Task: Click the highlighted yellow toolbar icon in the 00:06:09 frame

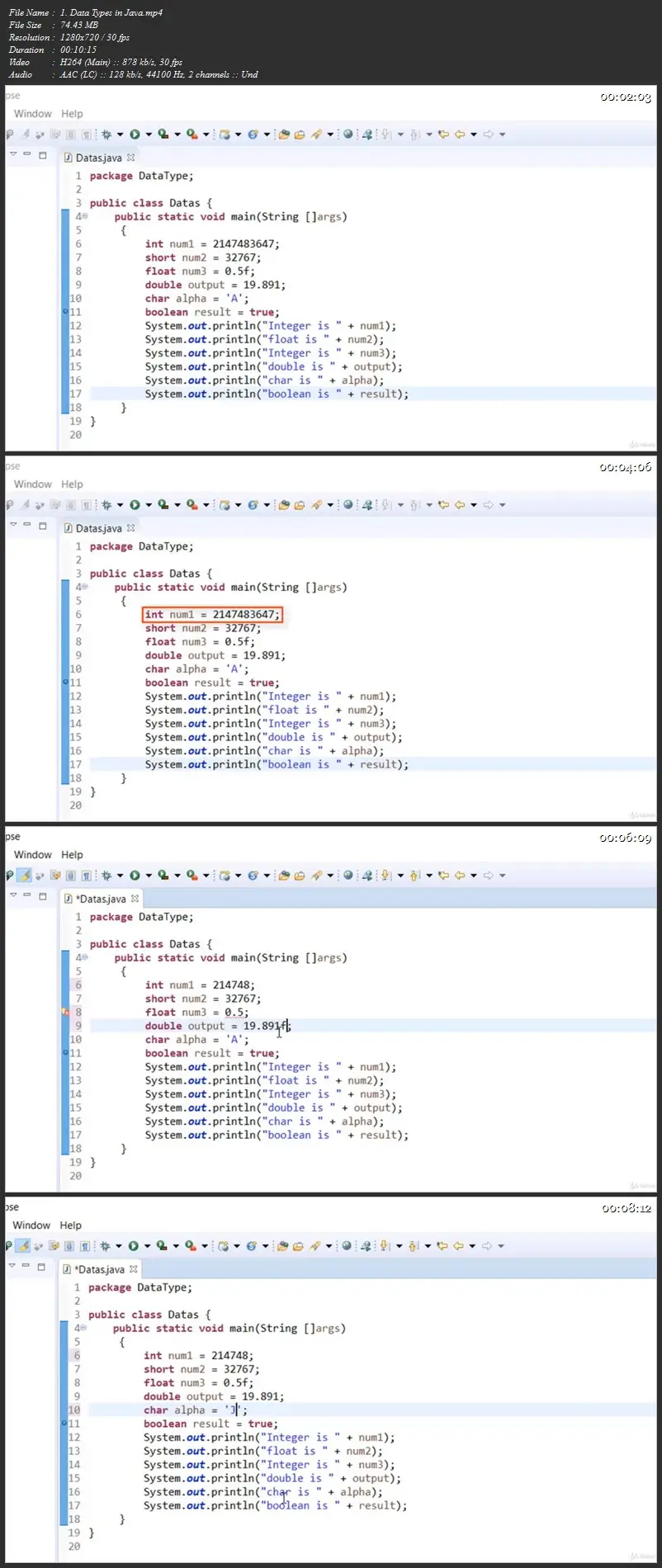Action: pyautogui.click(x=25, y=875)
